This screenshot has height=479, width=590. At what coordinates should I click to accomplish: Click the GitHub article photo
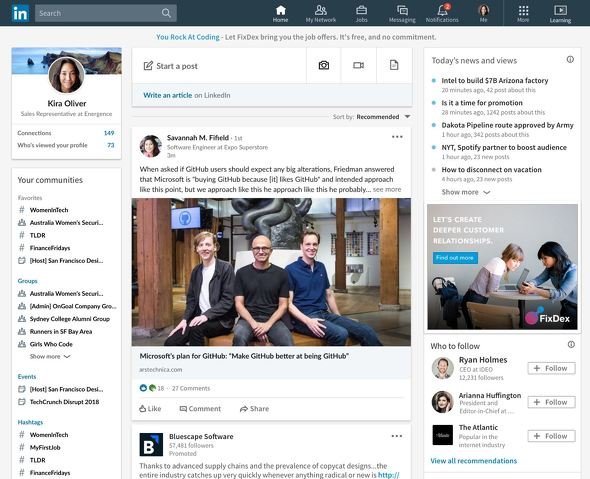271,272
